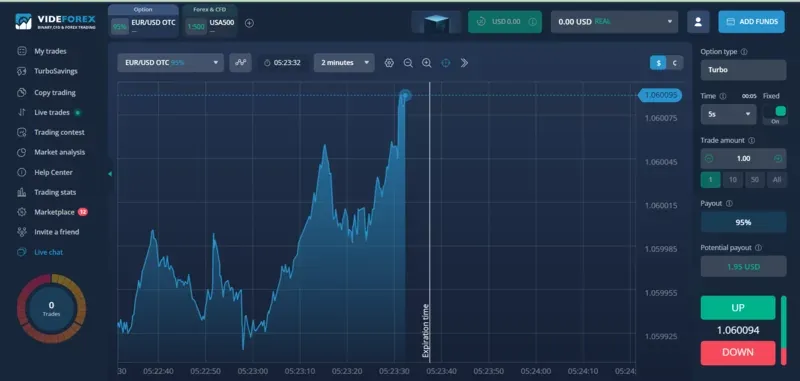Screen dimensions: 800x381
Task: Click the ADD FUNDS button
Action: [752, 22]
